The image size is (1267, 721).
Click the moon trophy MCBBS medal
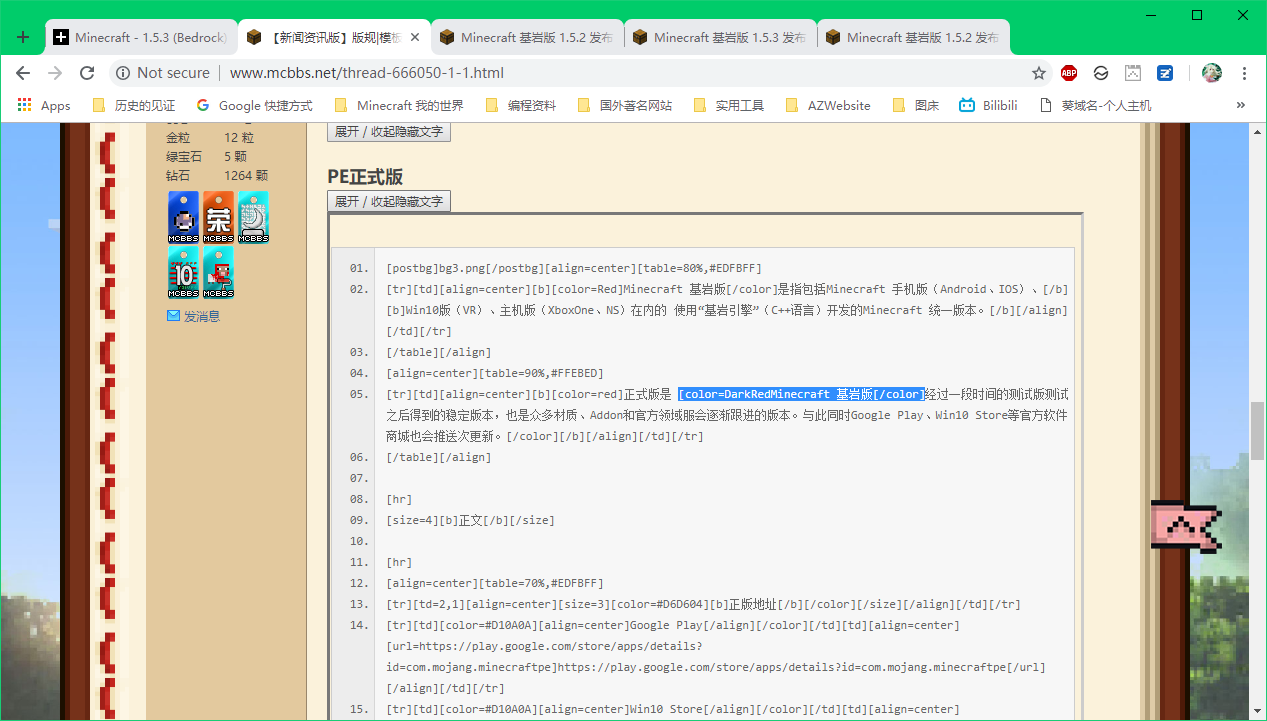tap(253, 217)
